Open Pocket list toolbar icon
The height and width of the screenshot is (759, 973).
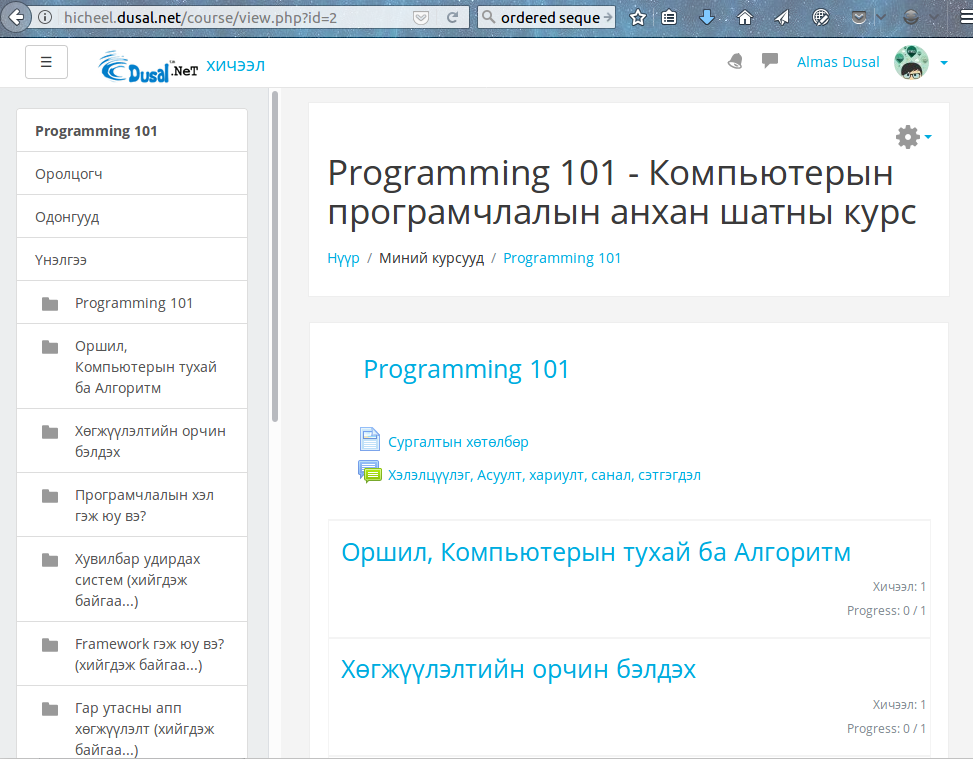tap(858, 17)
